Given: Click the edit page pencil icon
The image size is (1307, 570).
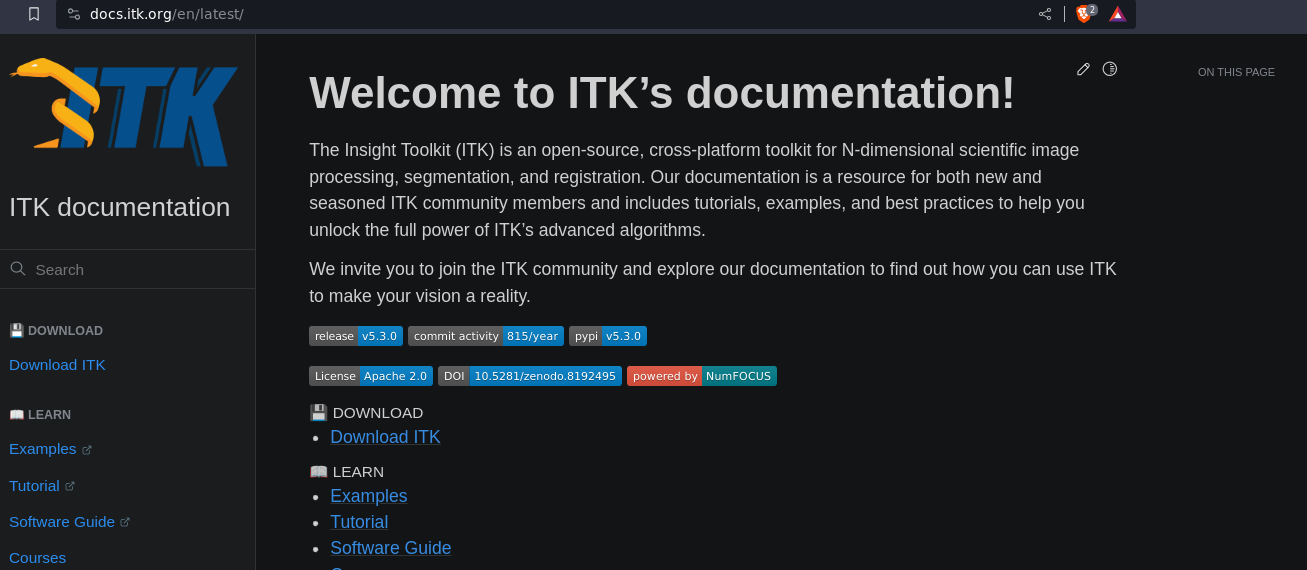Looking at the screenshot, I should pyautogui.click(x=1083, y=69).
